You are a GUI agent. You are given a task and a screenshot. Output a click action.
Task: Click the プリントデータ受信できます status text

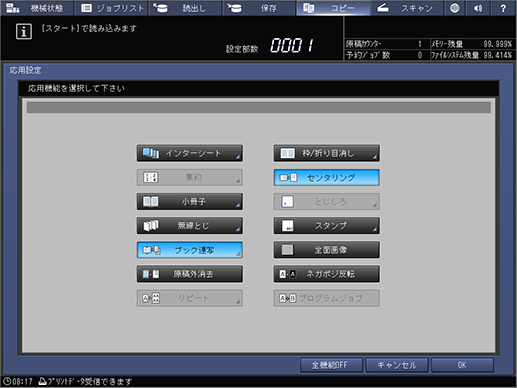coord(90,381)
